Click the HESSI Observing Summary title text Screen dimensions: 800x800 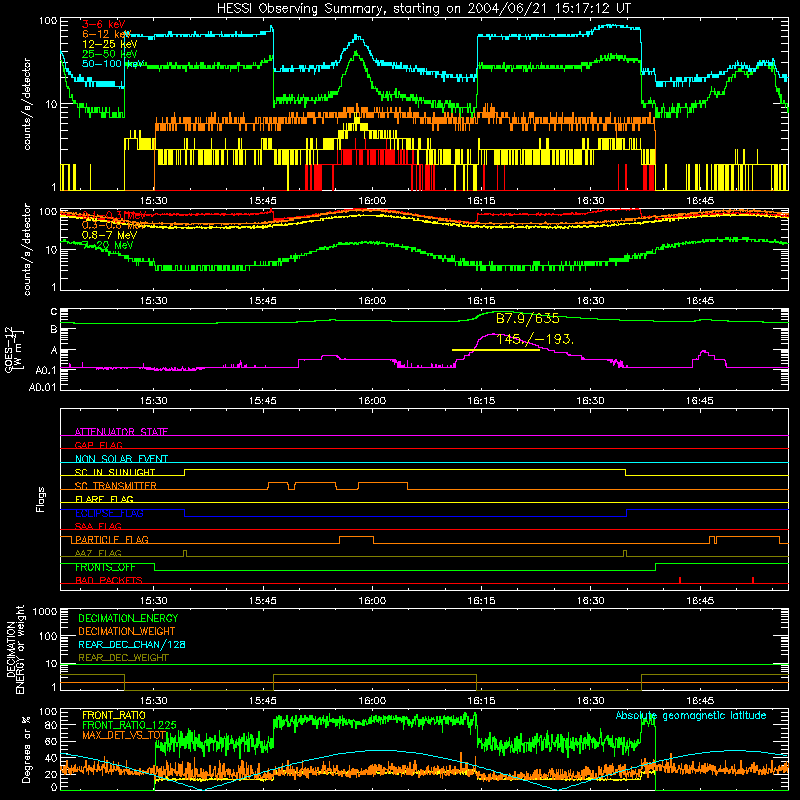423,9
